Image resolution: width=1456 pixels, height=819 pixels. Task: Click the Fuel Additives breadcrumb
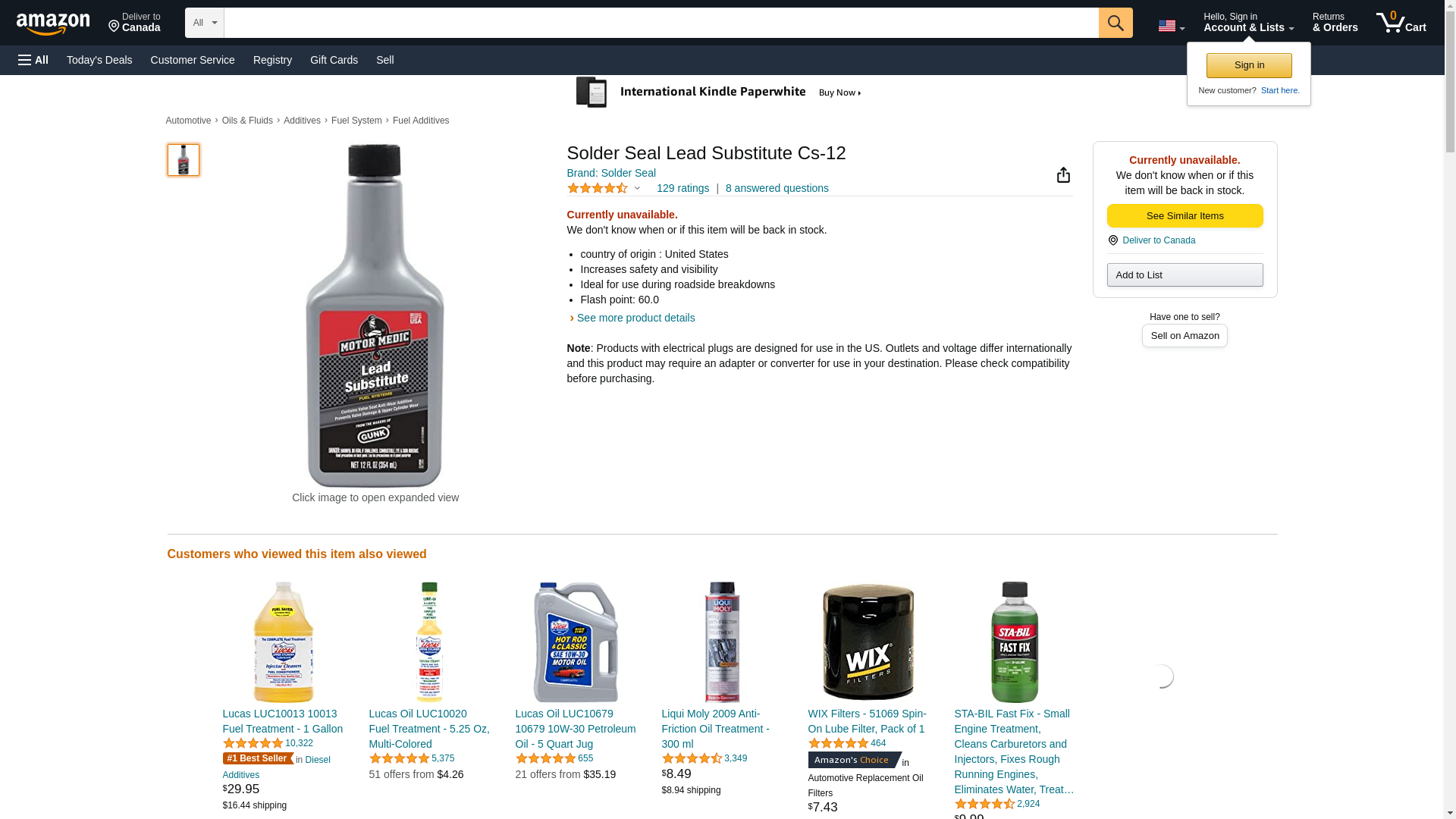pos(421,121)
